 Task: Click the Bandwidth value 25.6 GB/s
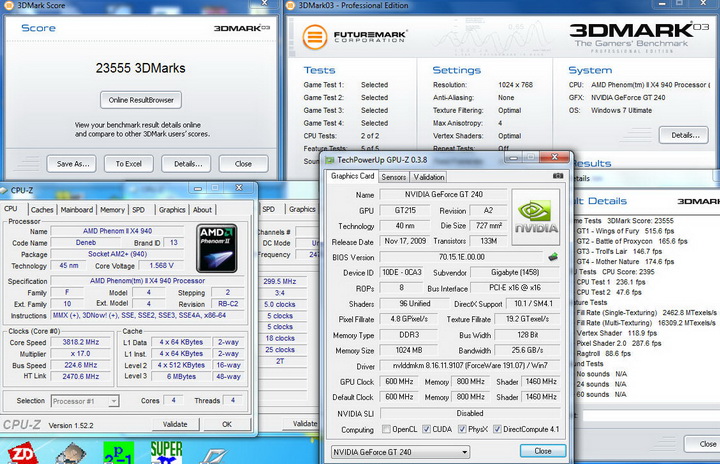[x=527, y=350]
